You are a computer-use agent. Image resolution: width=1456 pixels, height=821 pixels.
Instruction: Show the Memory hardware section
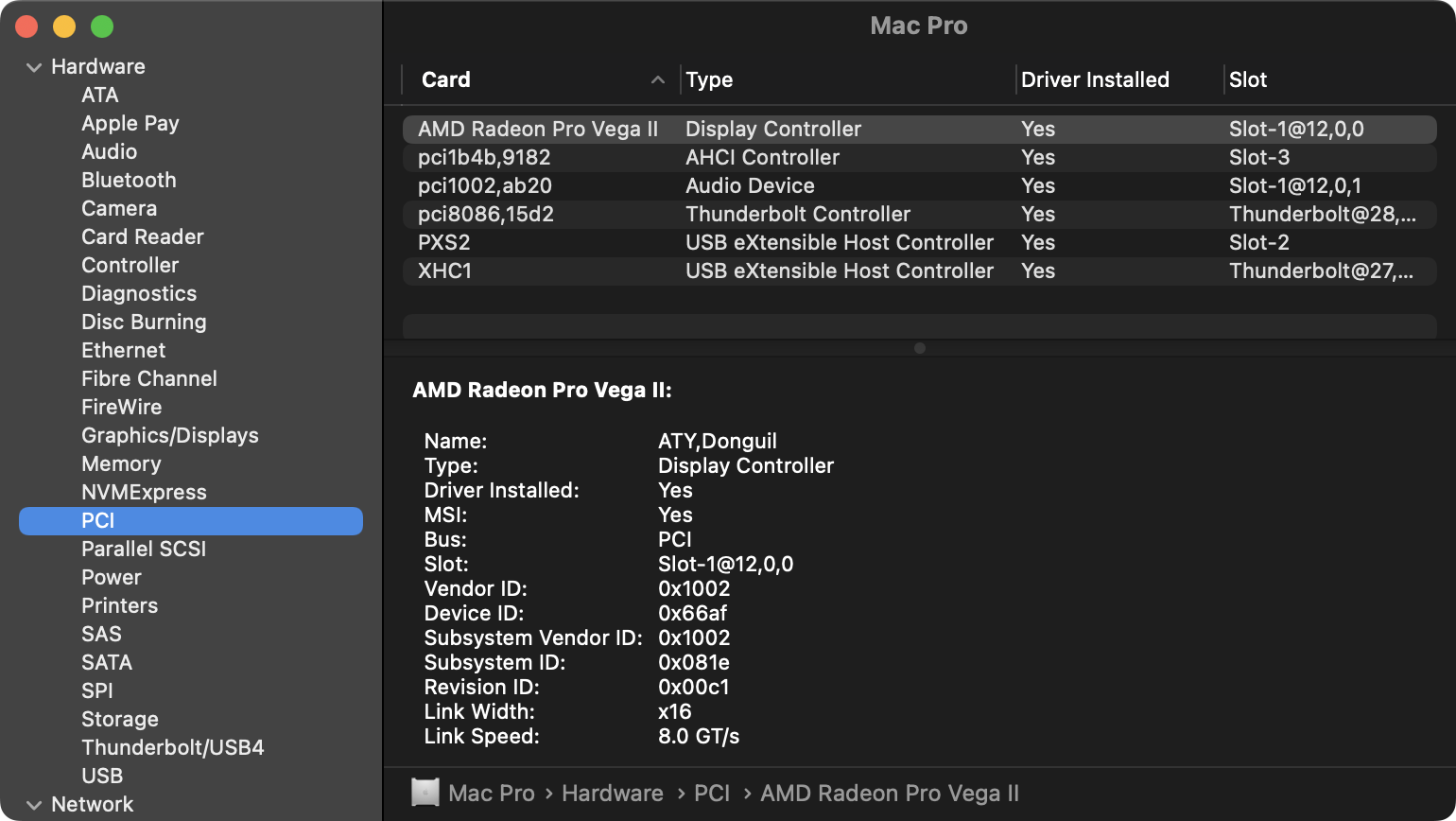121,463
